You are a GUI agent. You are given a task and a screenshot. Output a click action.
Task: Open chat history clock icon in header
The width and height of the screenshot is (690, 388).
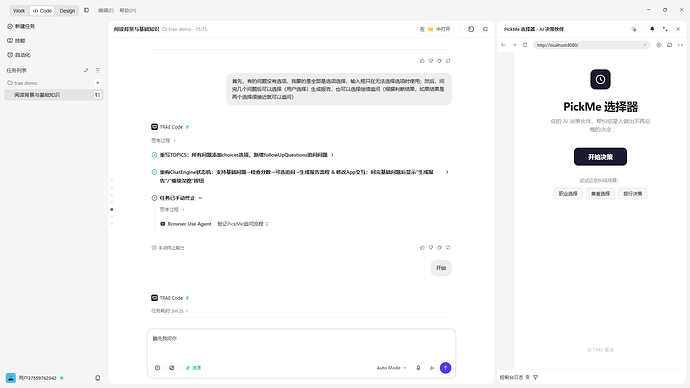471,29
